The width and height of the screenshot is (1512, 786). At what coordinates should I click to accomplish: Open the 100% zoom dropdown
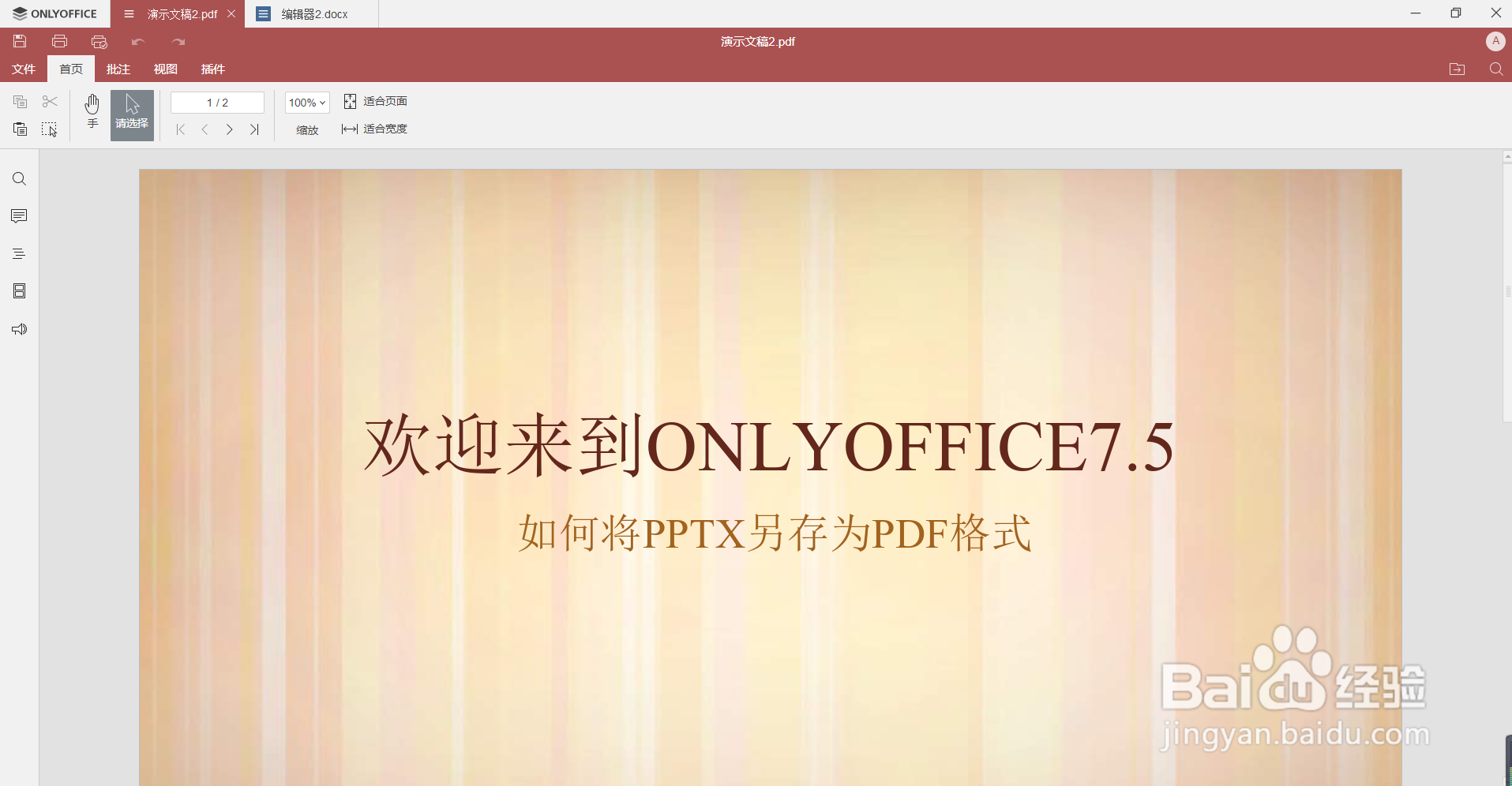click(307, 103)
